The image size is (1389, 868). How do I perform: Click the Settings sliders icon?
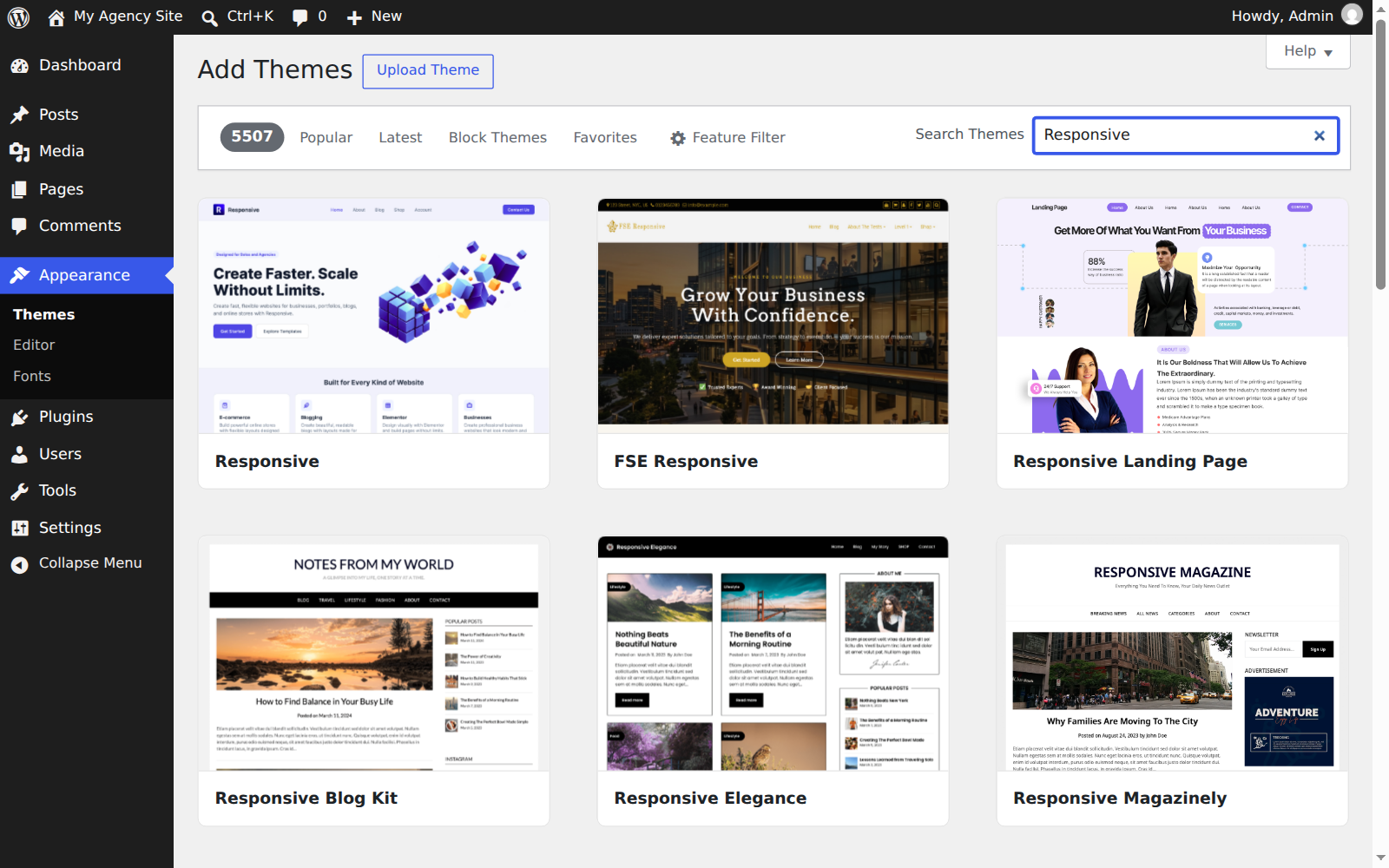pos(20,528)
